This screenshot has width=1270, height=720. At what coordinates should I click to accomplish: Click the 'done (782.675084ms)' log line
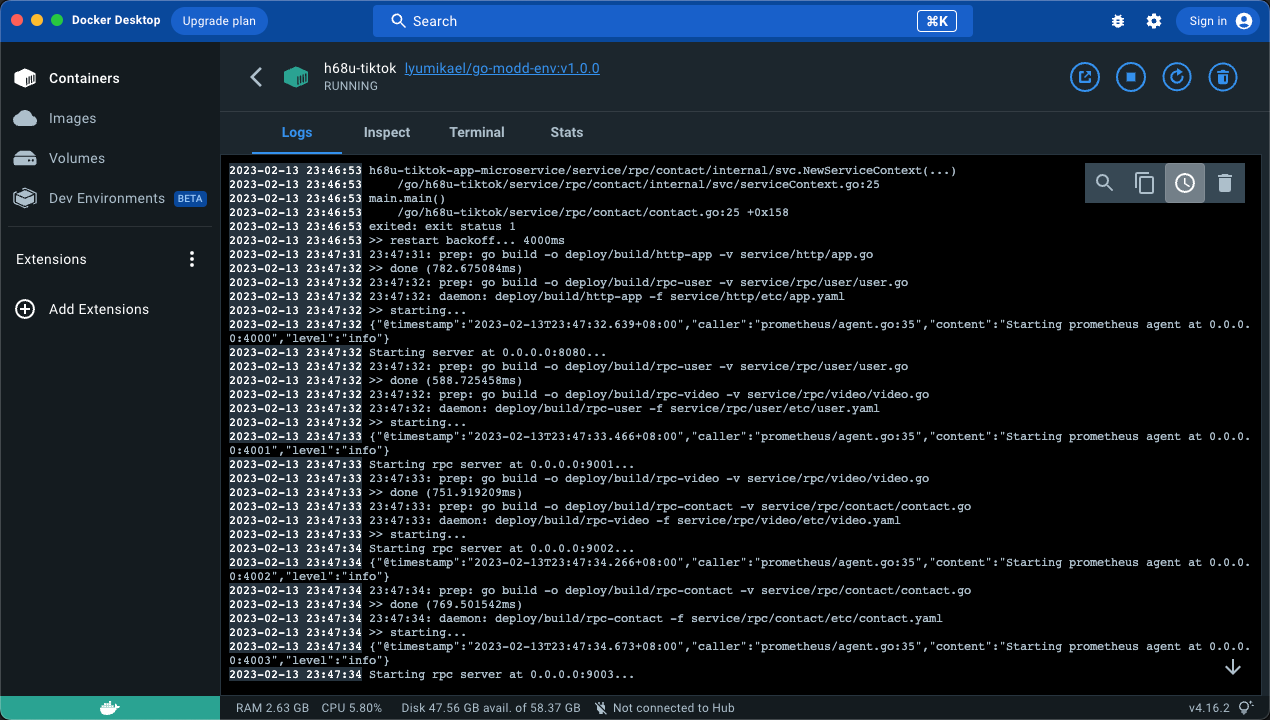[x=446, y=269]
